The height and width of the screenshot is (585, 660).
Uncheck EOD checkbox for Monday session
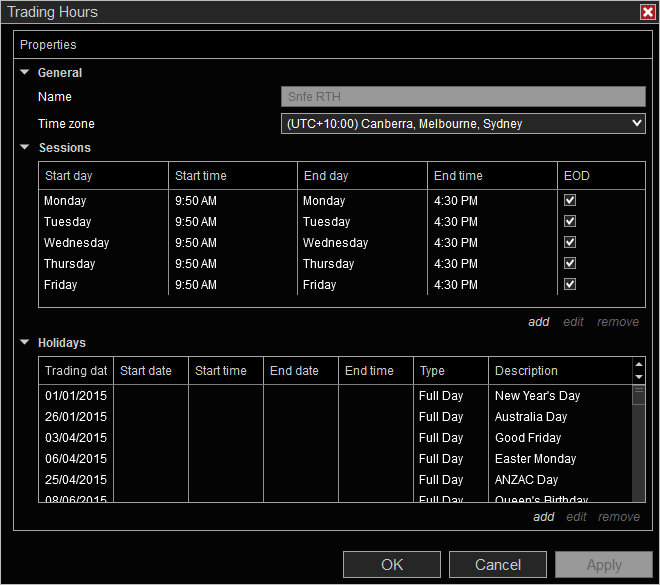570,200
